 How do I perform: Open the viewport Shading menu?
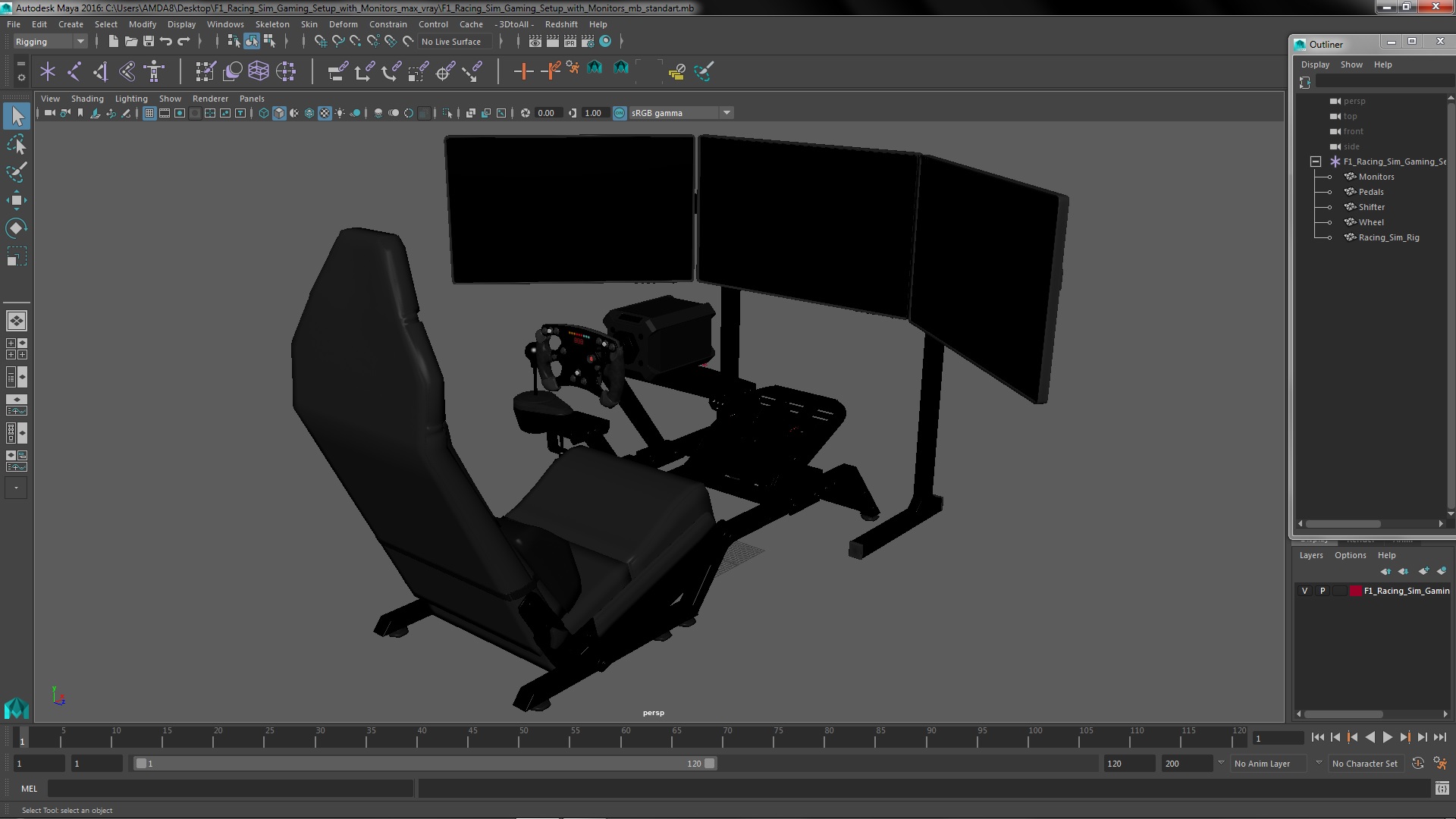click(x=87, y=99)
